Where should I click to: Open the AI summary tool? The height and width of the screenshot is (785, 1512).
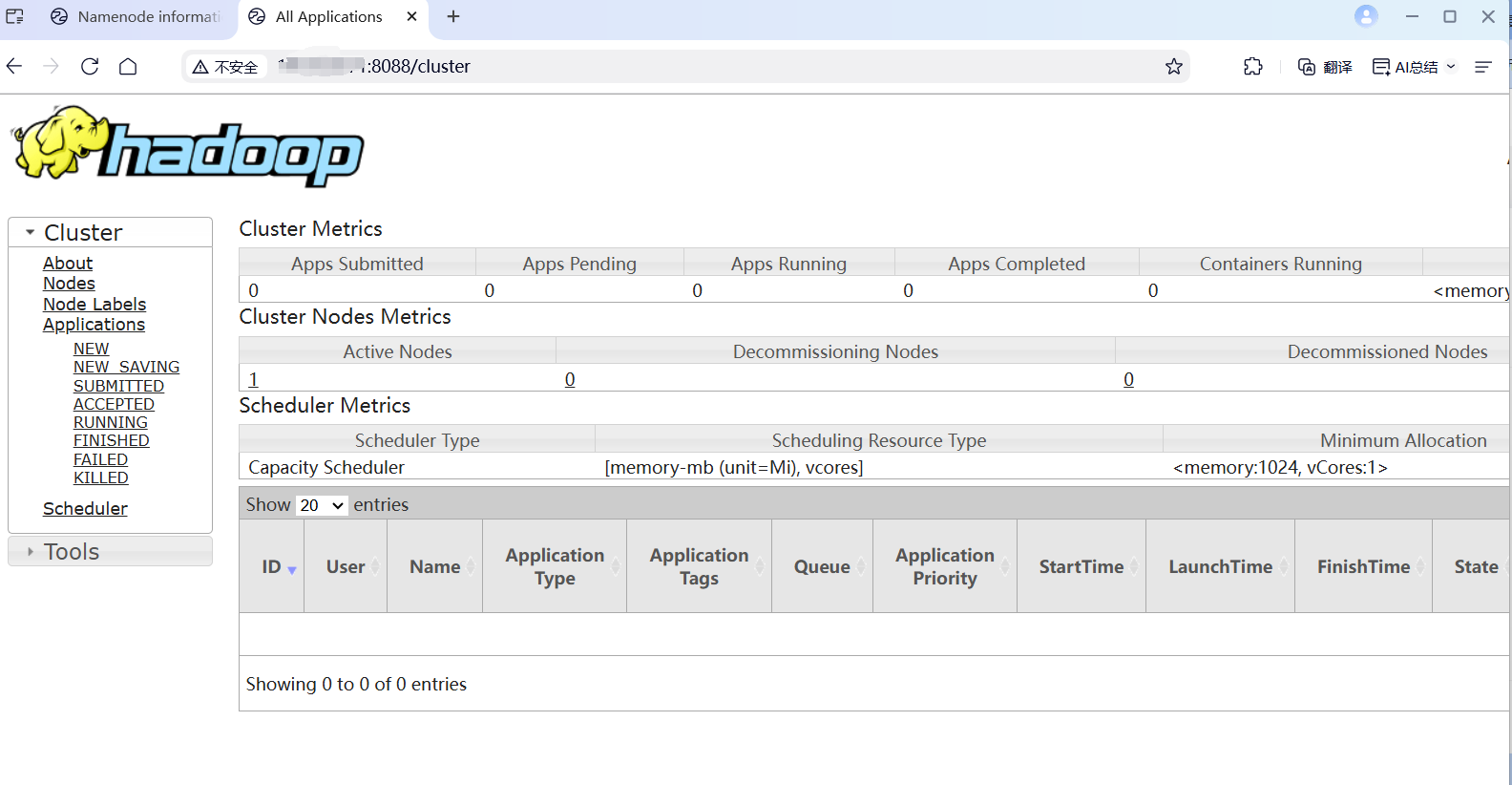(1405, 66)
